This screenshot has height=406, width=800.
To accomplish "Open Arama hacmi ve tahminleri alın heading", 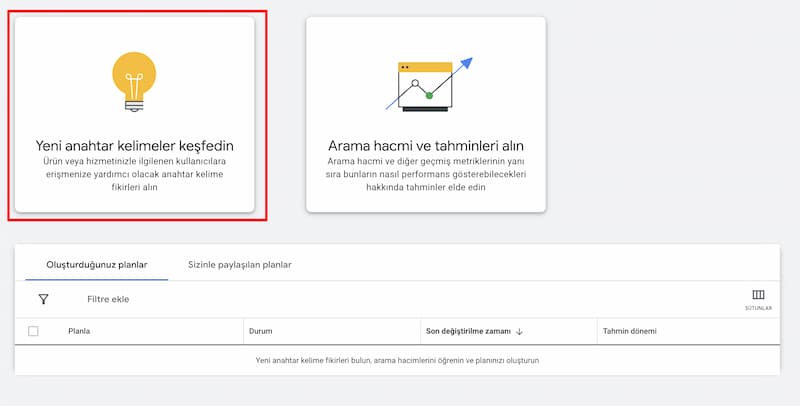I will click(x=426, y=145).
